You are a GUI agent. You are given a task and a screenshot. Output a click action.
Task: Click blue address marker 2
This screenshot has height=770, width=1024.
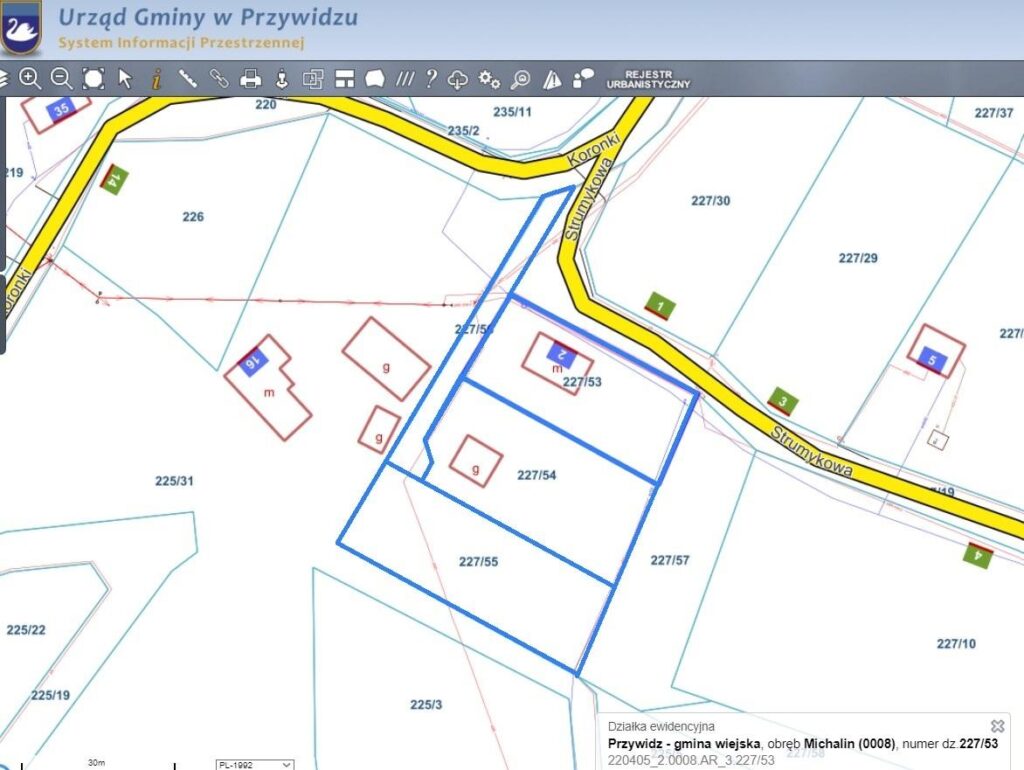tap(562, 355)
